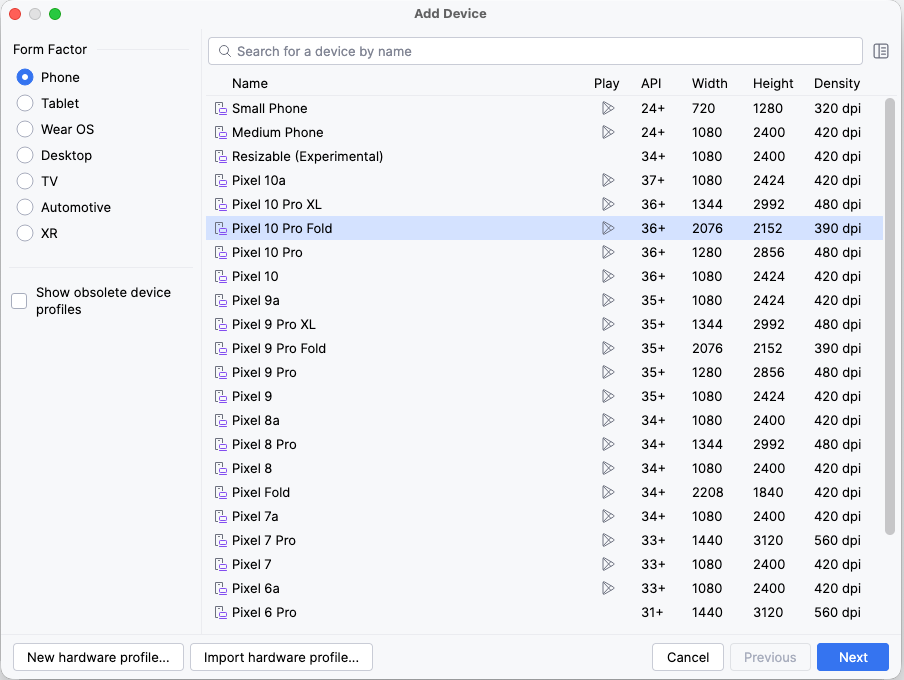
Task: Click the Form Factor heading
Action: (50, 50)
